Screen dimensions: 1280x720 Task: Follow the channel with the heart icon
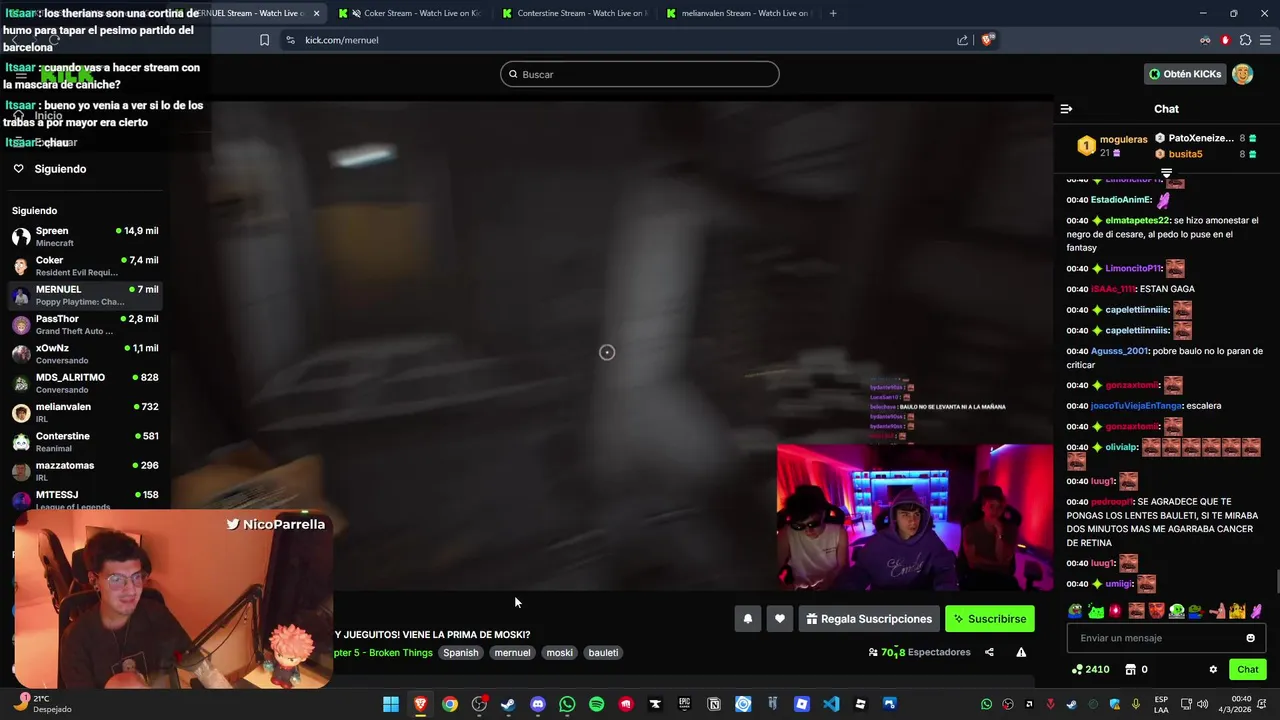[780, 619]
